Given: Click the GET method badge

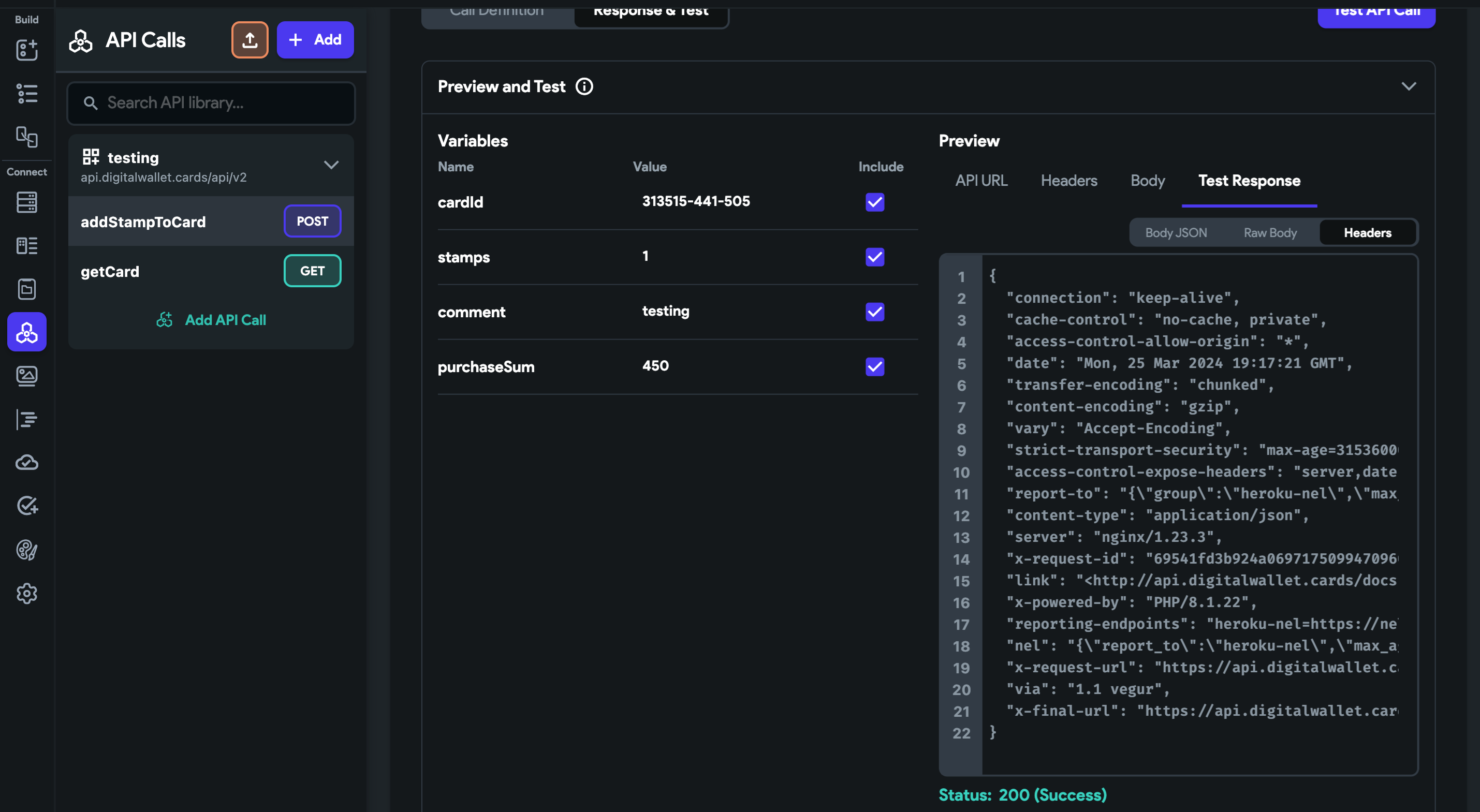Looking at the screenshot, I should [x=312, y=271].
